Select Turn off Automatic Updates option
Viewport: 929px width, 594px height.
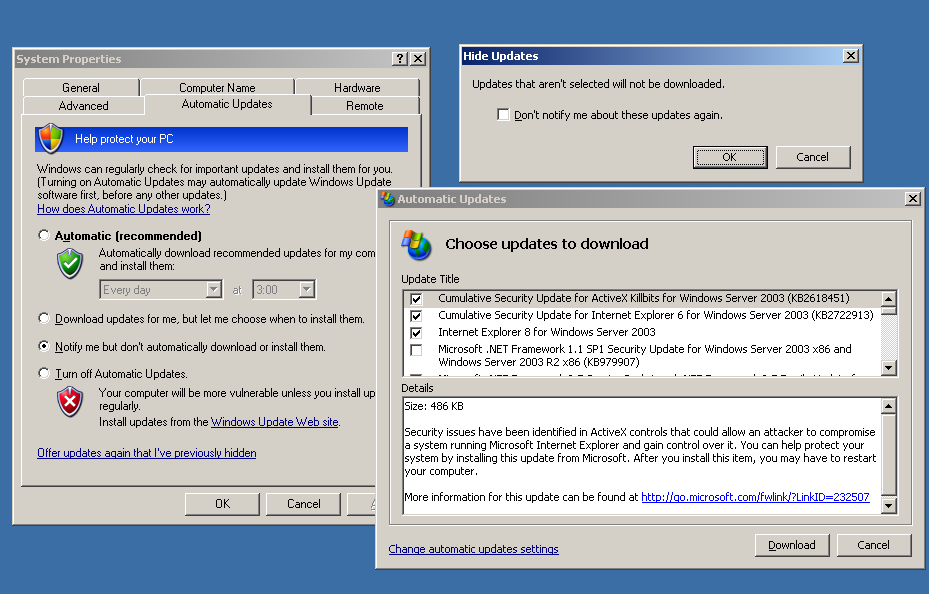pos(44,373)
